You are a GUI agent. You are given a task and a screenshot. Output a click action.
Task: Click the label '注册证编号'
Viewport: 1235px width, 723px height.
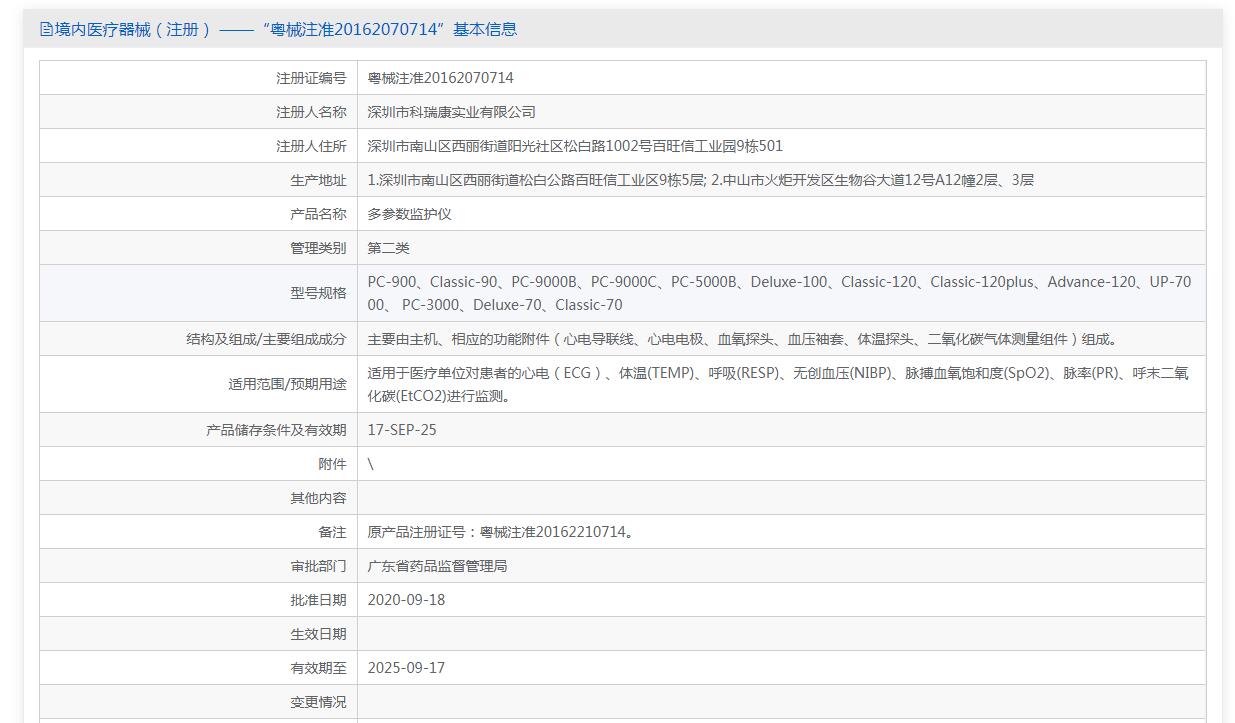tap(311, 78)
